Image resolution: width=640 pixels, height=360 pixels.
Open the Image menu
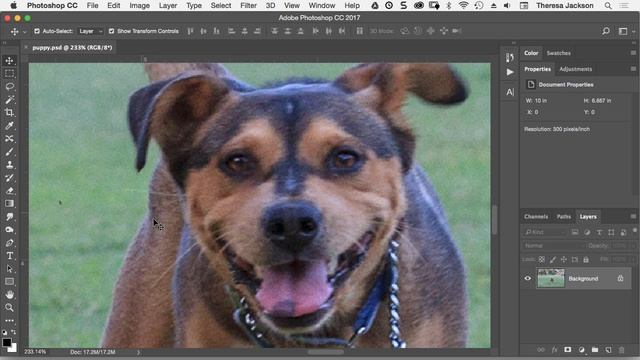(140, 6)
